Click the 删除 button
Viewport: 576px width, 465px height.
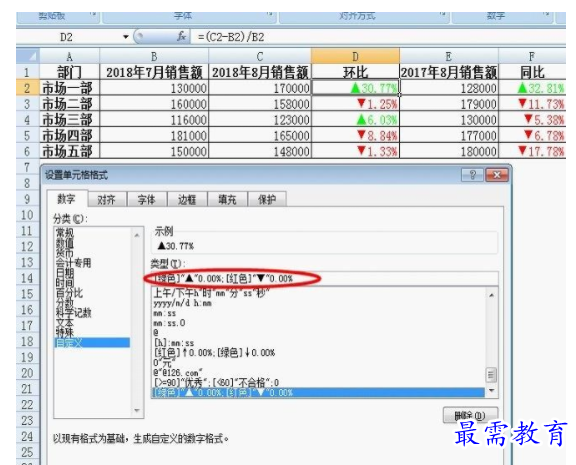click(x=470, y=415)
